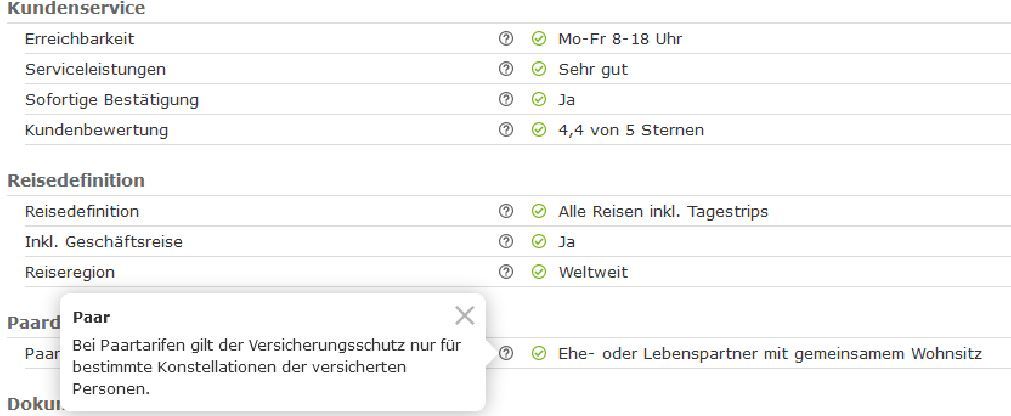
Task: Click question mark beside Reisedefinition row
Action: (505, 211)
